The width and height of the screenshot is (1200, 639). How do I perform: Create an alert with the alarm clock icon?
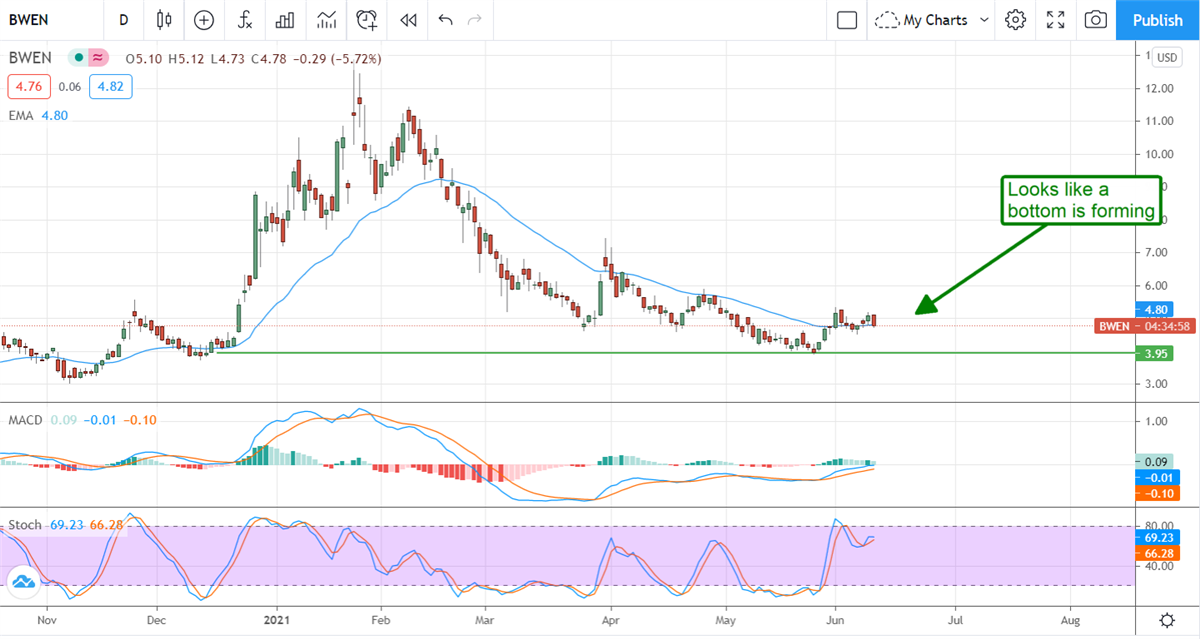pos(367,20)
